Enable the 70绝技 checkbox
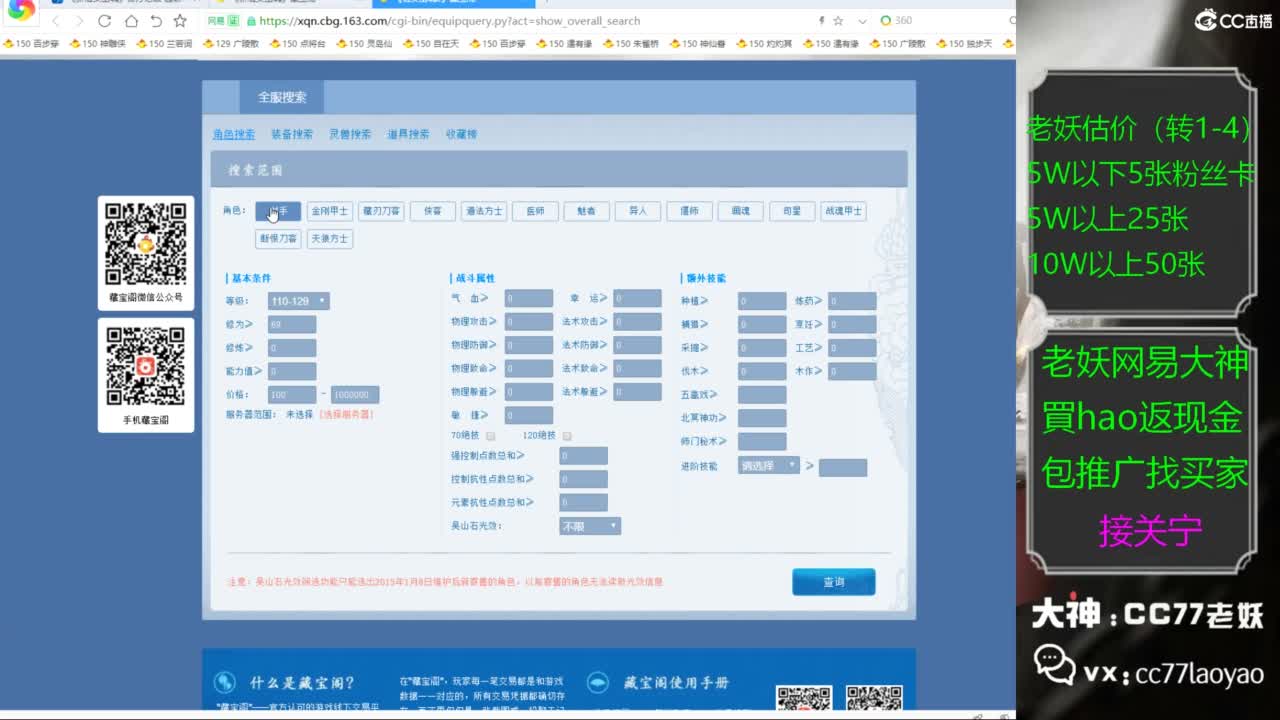1280x720 pixels. [x=490, y=436]
